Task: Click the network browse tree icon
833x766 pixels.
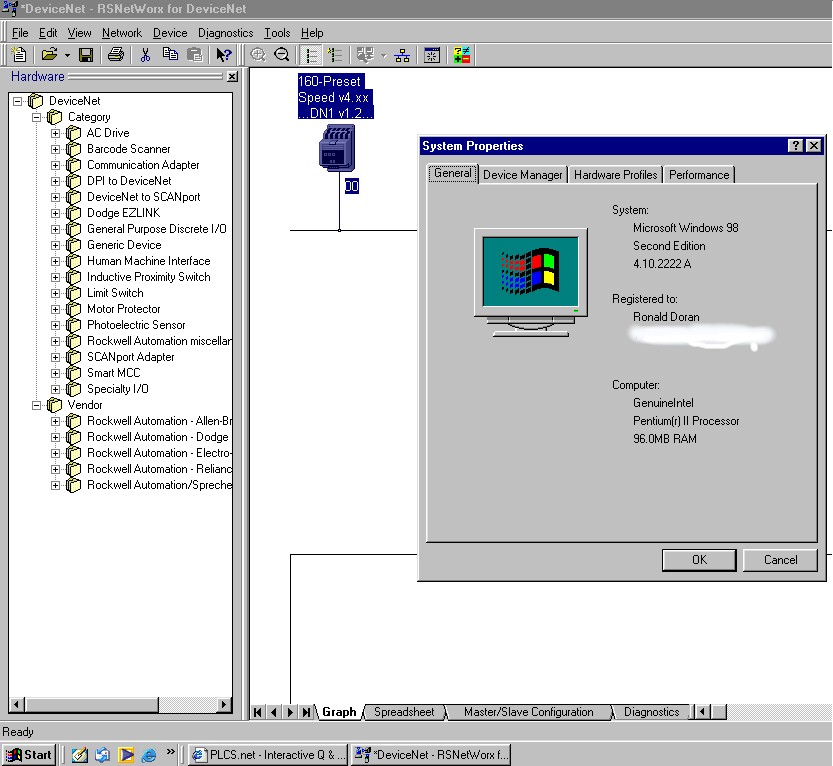Action: tap(402, 55)
